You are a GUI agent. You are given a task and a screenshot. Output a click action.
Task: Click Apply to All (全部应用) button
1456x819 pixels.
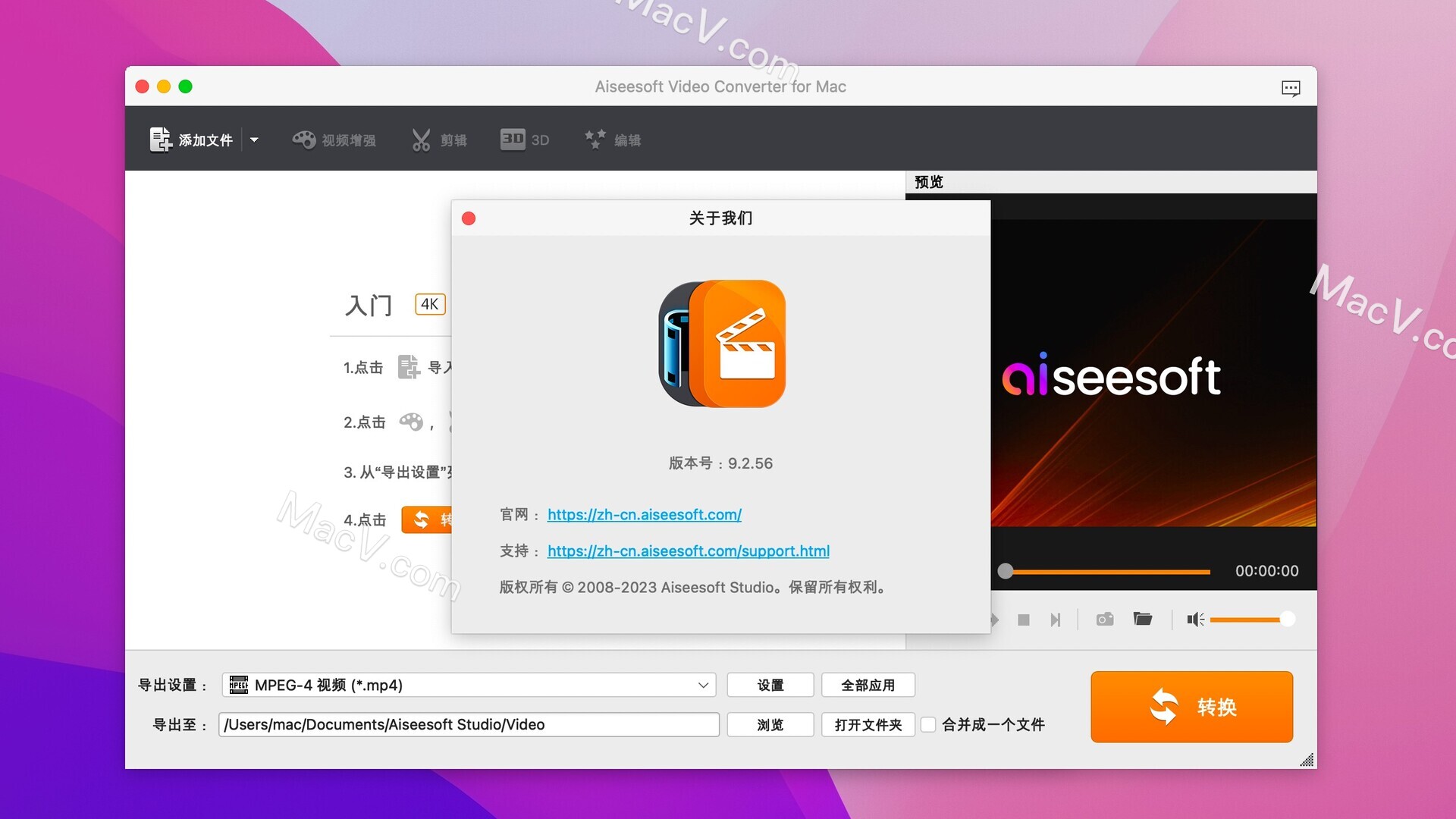click(868, 685)
